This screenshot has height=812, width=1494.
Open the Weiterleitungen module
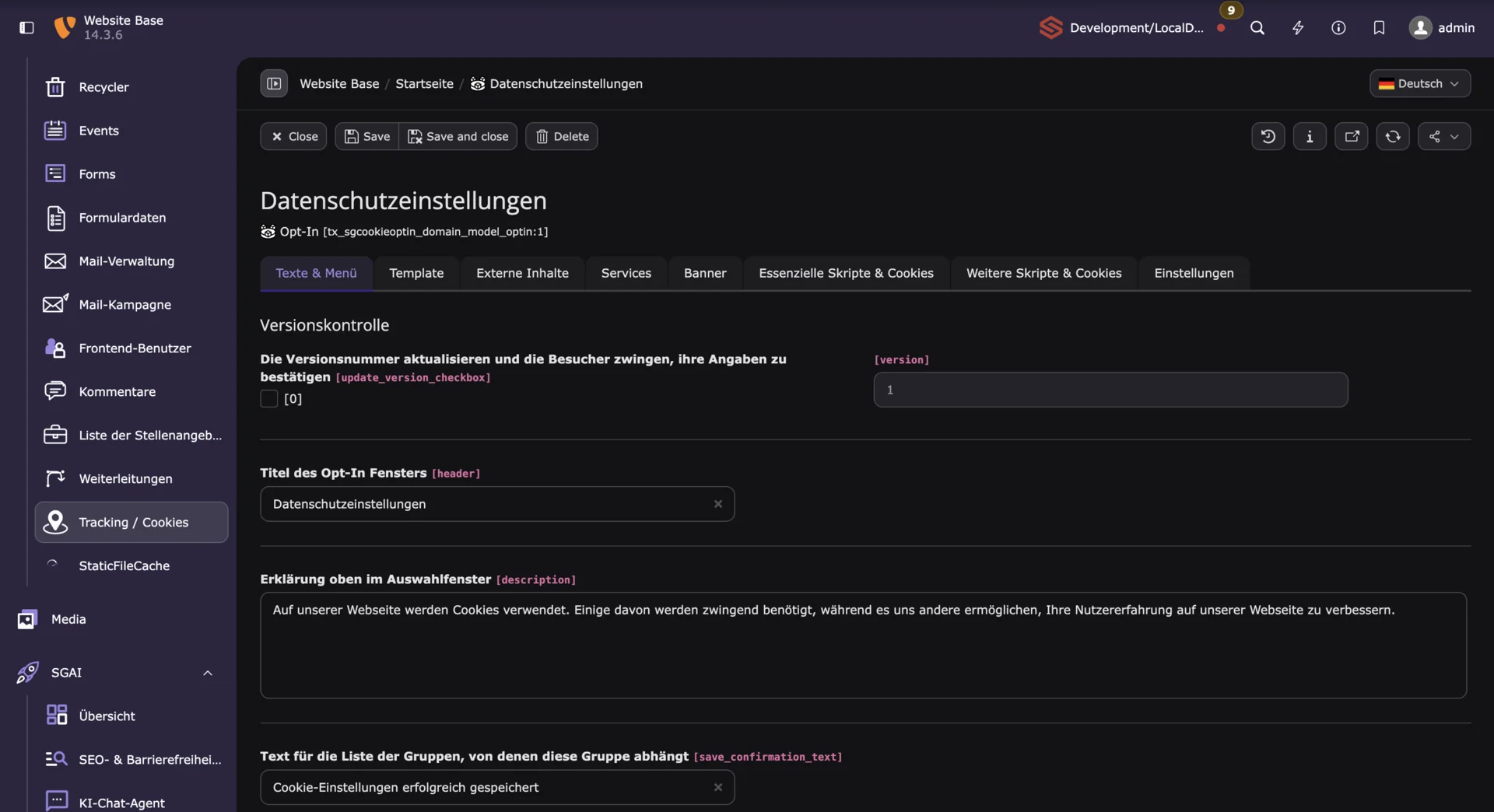point(131,479)
